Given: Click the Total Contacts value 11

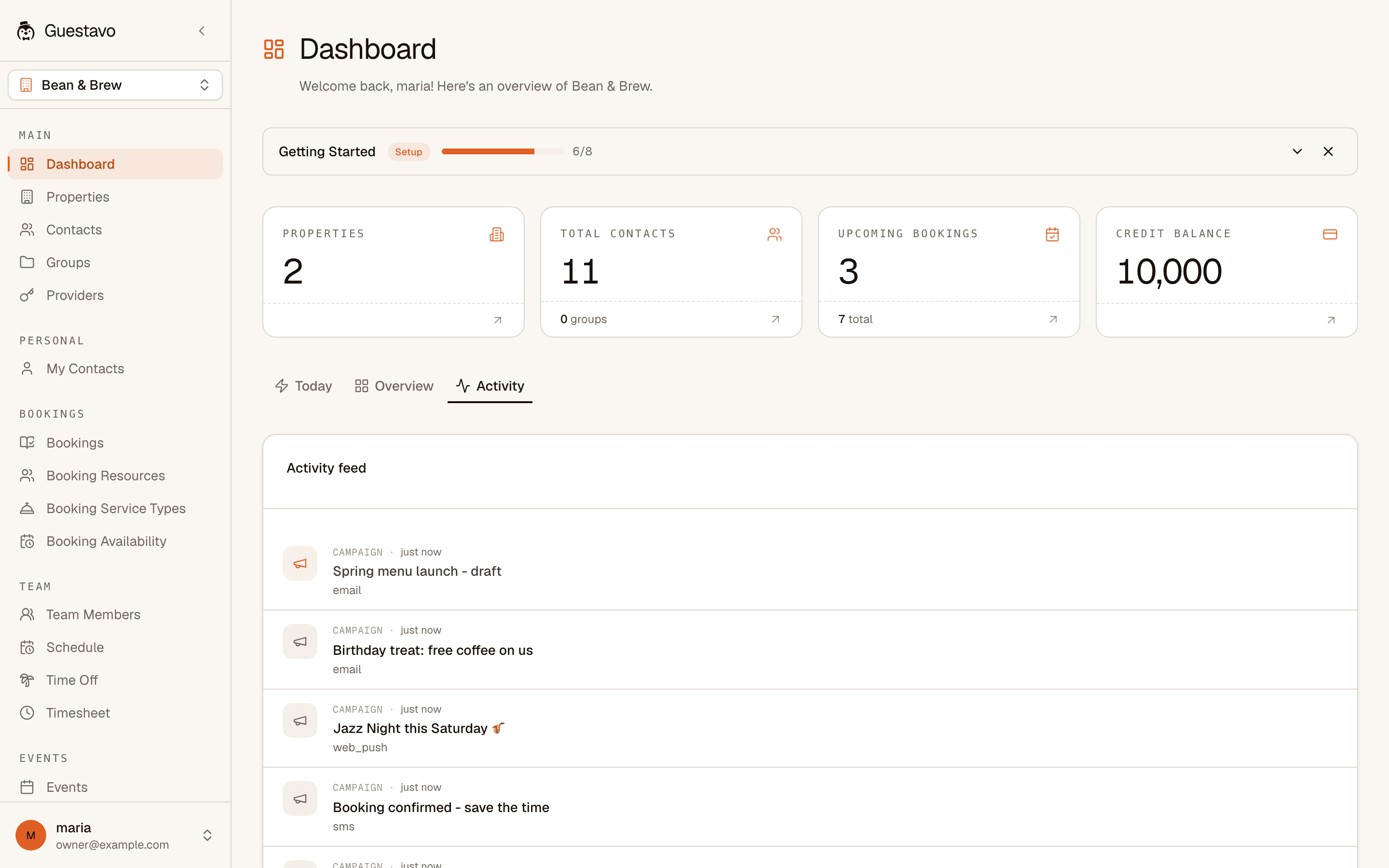Looking at the screenshot, I should (x=580, y=271).
